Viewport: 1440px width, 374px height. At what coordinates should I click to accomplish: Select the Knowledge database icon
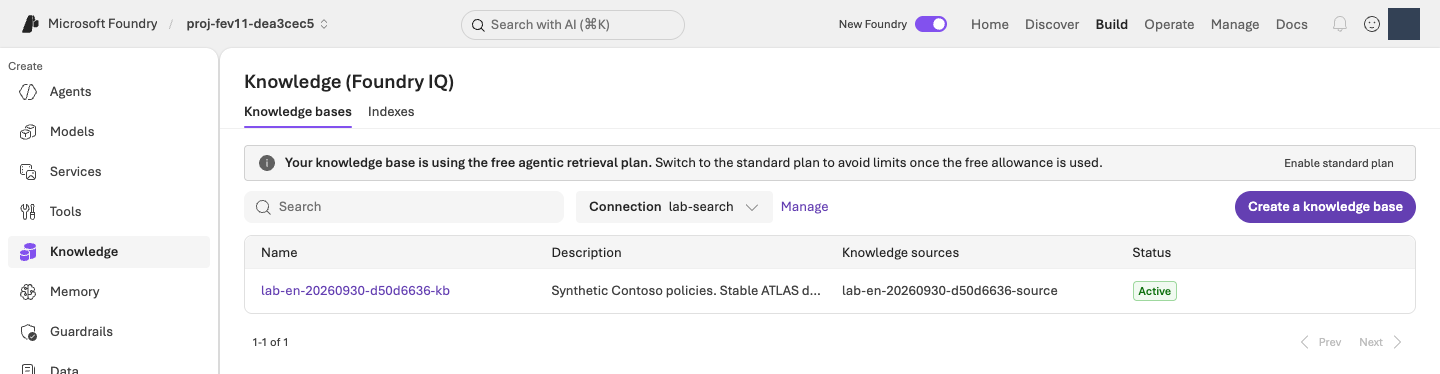click(29, 252)
